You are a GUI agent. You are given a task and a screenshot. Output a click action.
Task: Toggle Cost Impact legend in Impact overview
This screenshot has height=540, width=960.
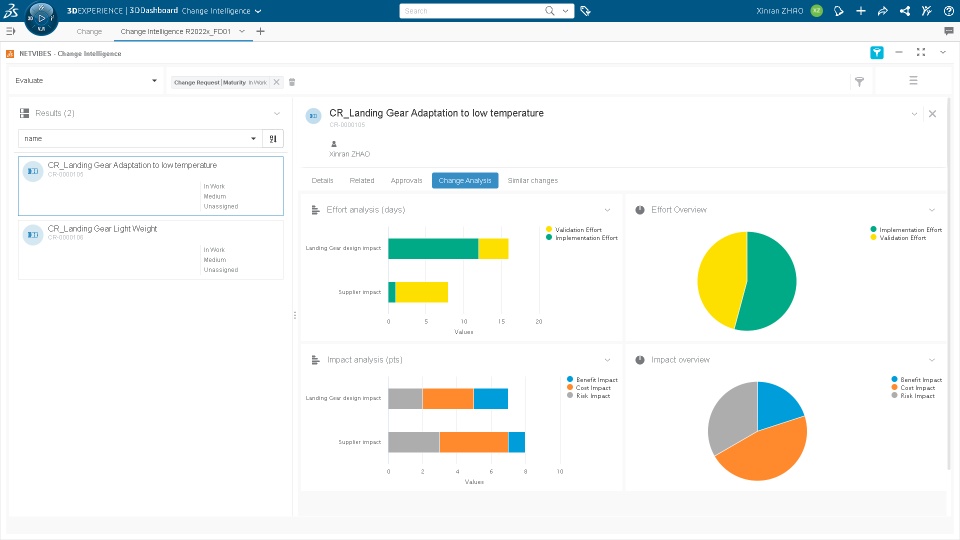(x=913, y=388)
